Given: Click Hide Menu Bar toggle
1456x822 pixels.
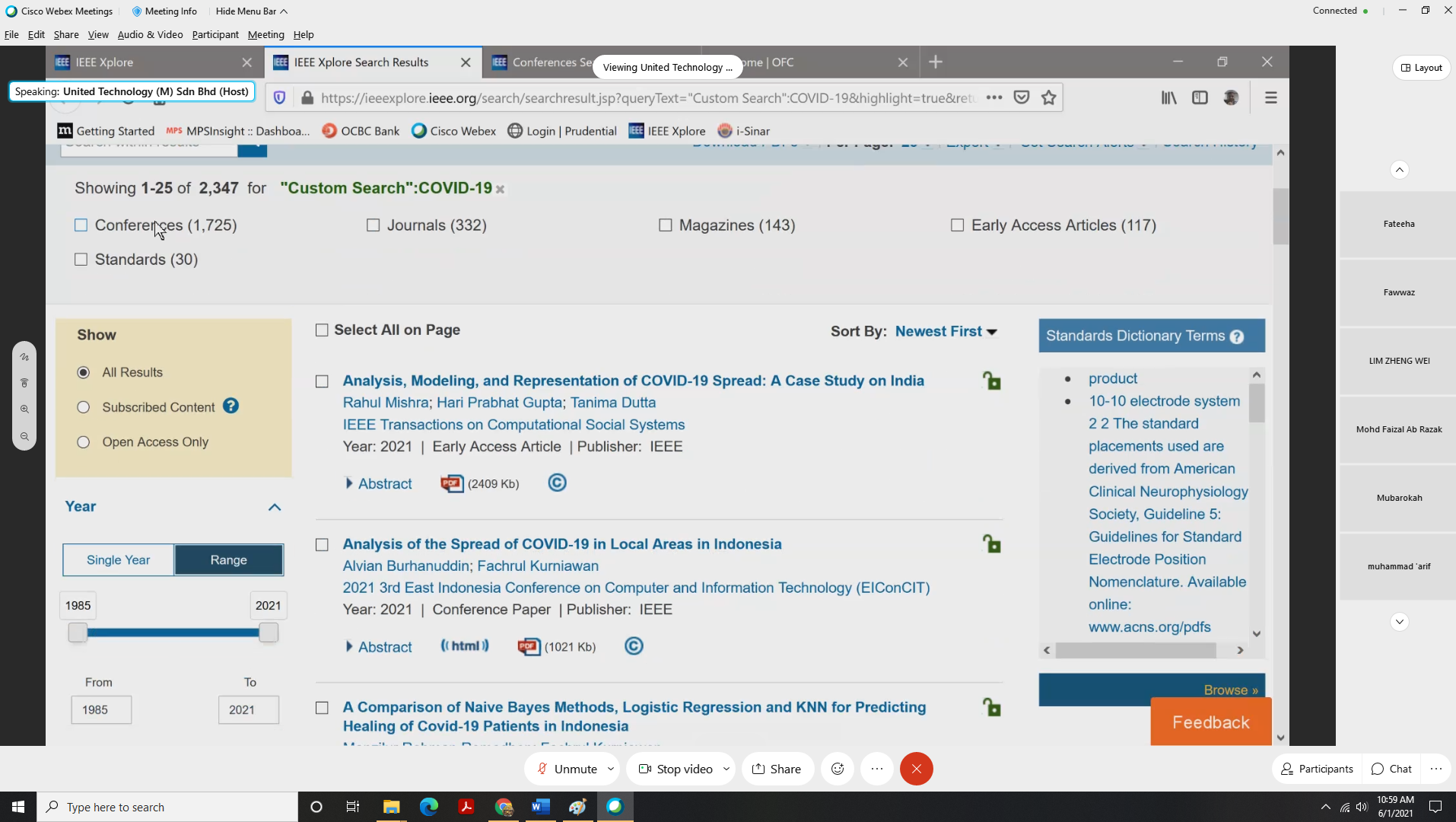Looking at the screenshot, I should pos(251,11).
